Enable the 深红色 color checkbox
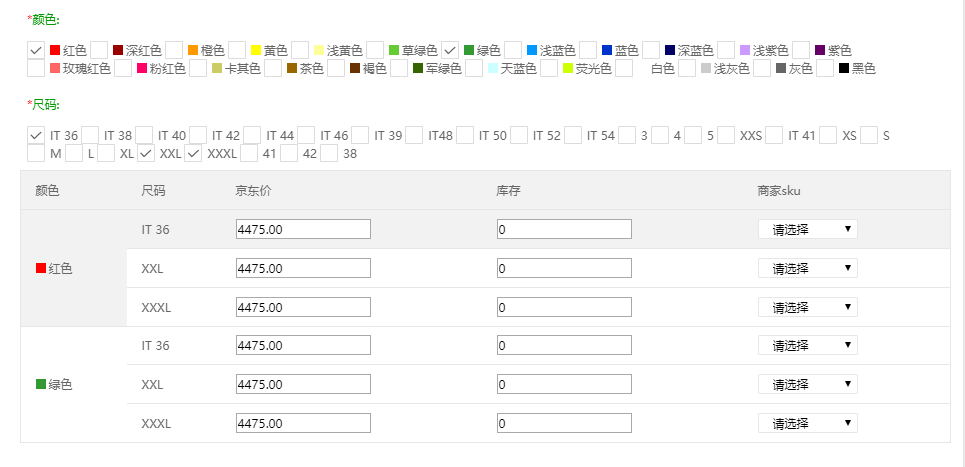This screenshot has height=467, width=965. pyautogui.click(x=99, y=50)
